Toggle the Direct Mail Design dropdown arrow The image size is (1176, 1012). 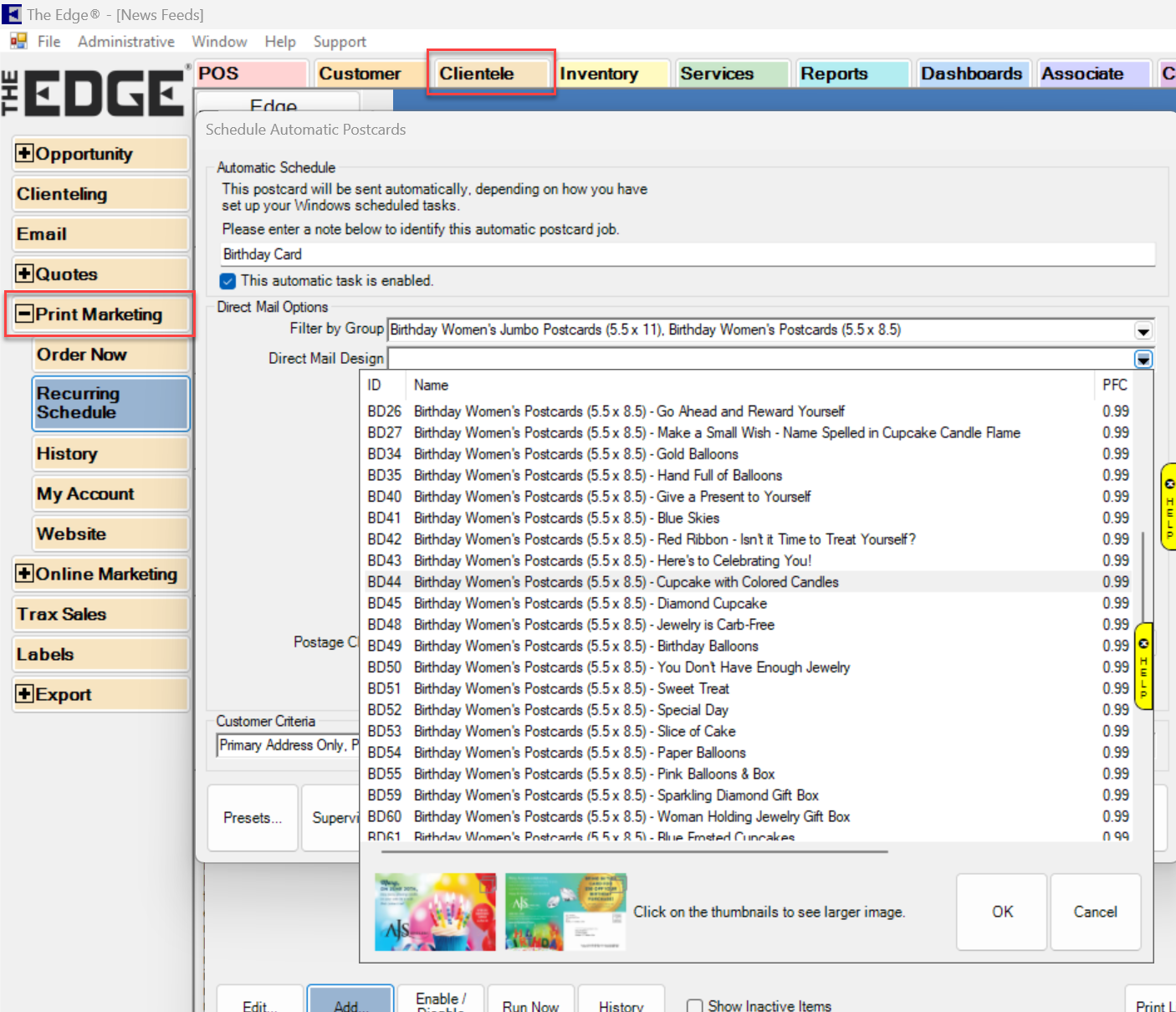click(1143, 360)
